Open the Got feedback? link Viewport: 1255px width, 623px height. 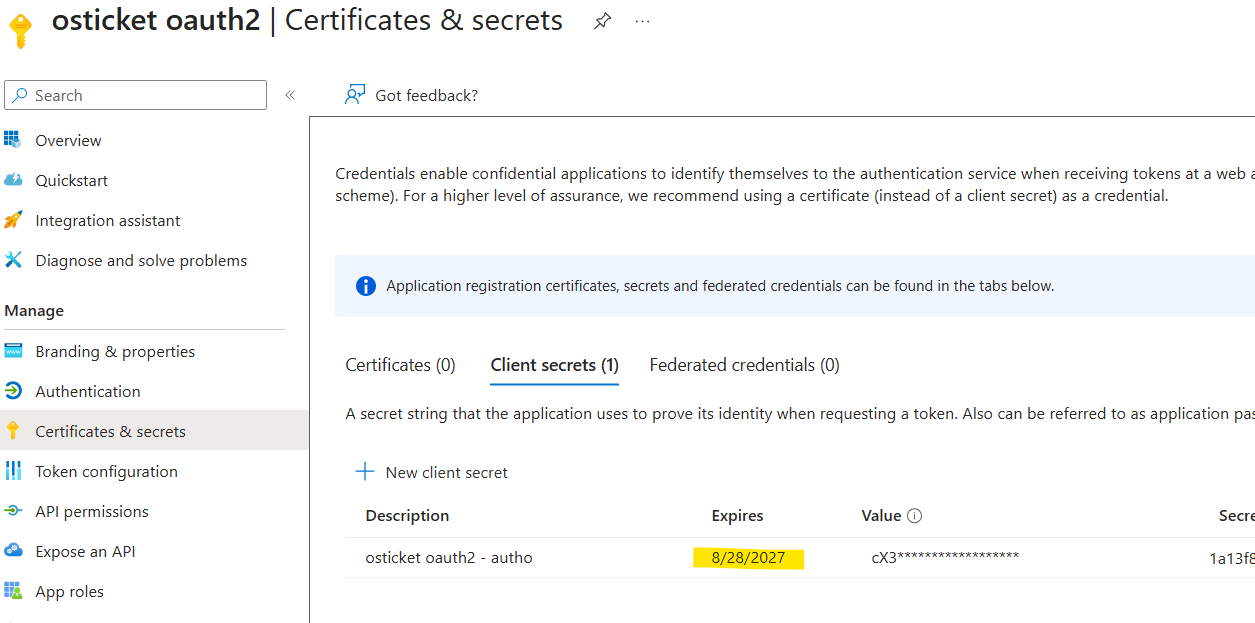click(426, 95)
